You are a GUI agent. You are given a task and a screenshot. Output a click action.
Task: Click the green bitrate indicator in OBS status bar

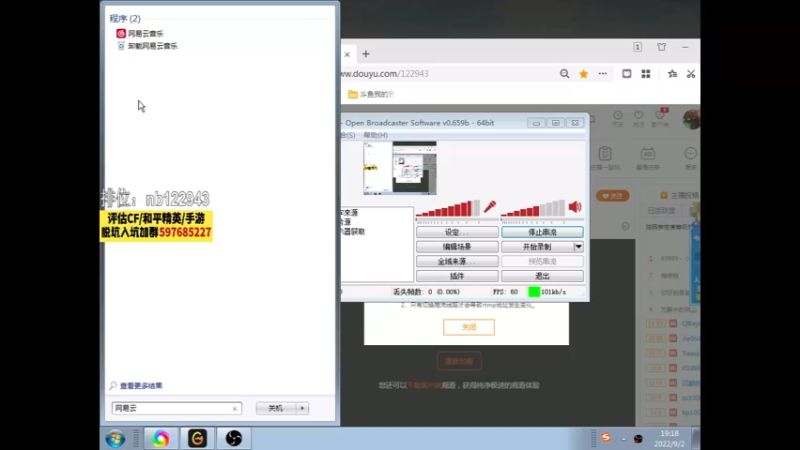(x=534, y=292)
